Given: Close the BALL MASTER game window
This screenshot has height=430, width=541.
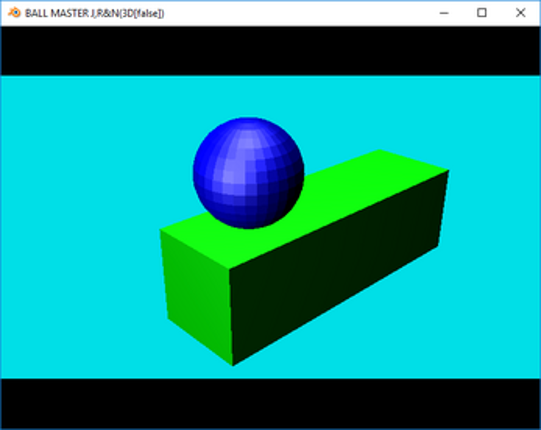Looking at the screenshot, I should [520, 13].
